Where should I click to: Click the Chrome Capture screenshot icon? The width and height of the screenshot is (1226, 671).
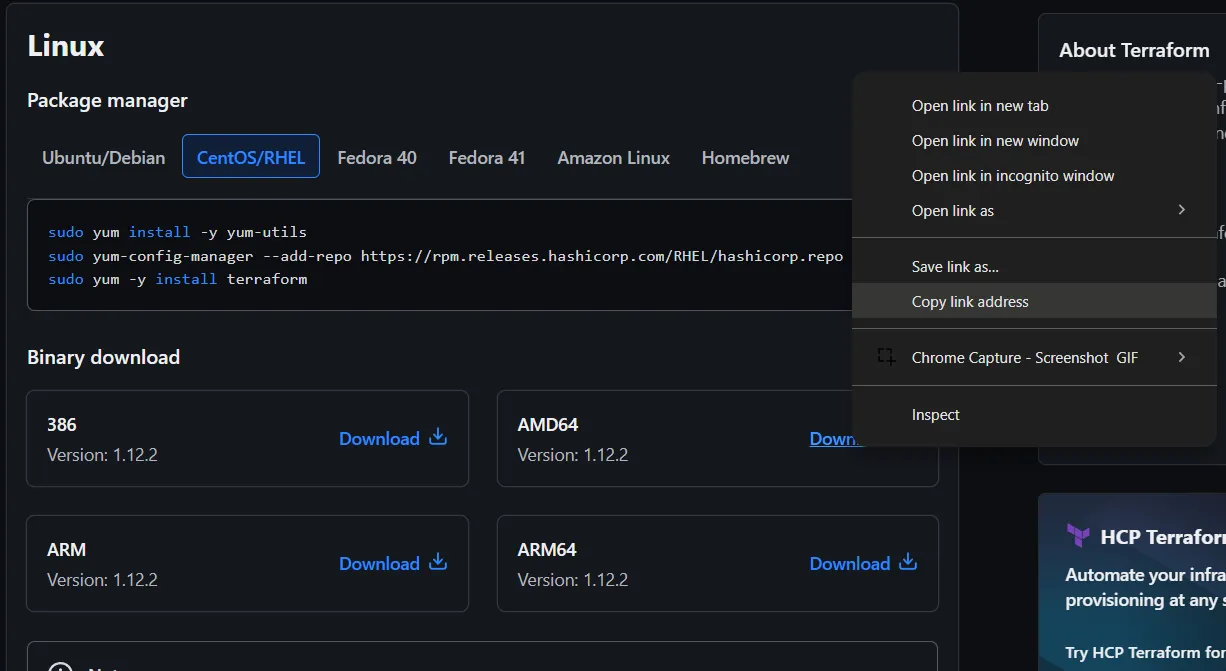click(884, 356)
